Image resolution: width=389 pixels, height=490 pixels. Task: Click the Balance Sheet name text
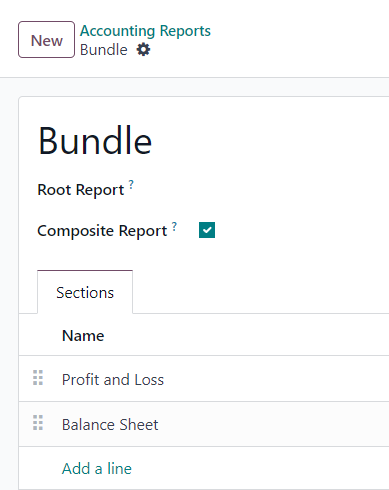point(110,425)
